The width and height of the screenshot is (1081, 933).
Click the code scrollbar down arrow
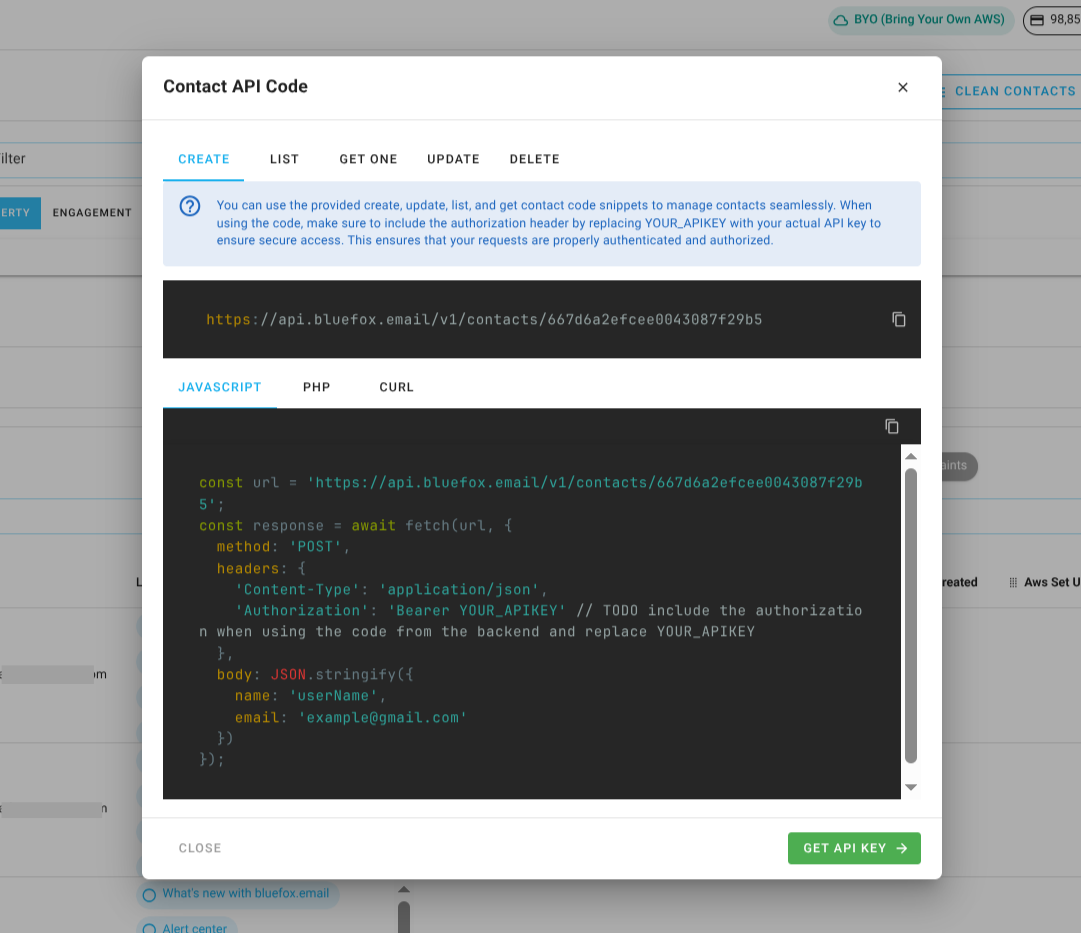coord(911,787)
